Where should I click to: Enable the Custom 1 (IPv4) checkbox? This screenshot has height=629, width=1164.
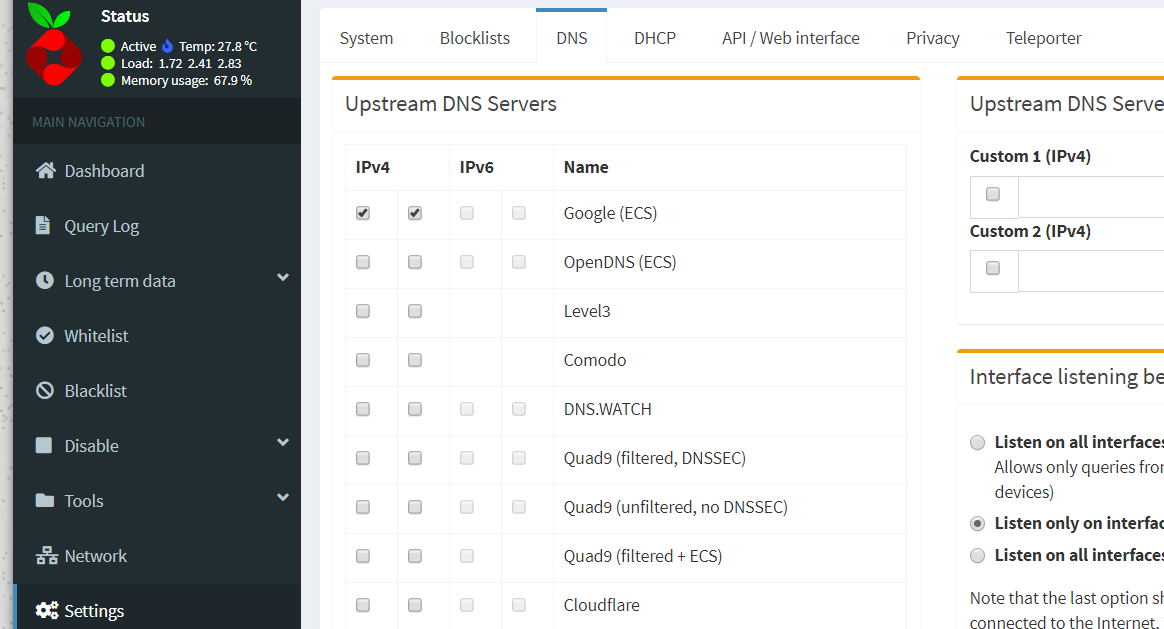pyautogui.click(x=993, y=194)
